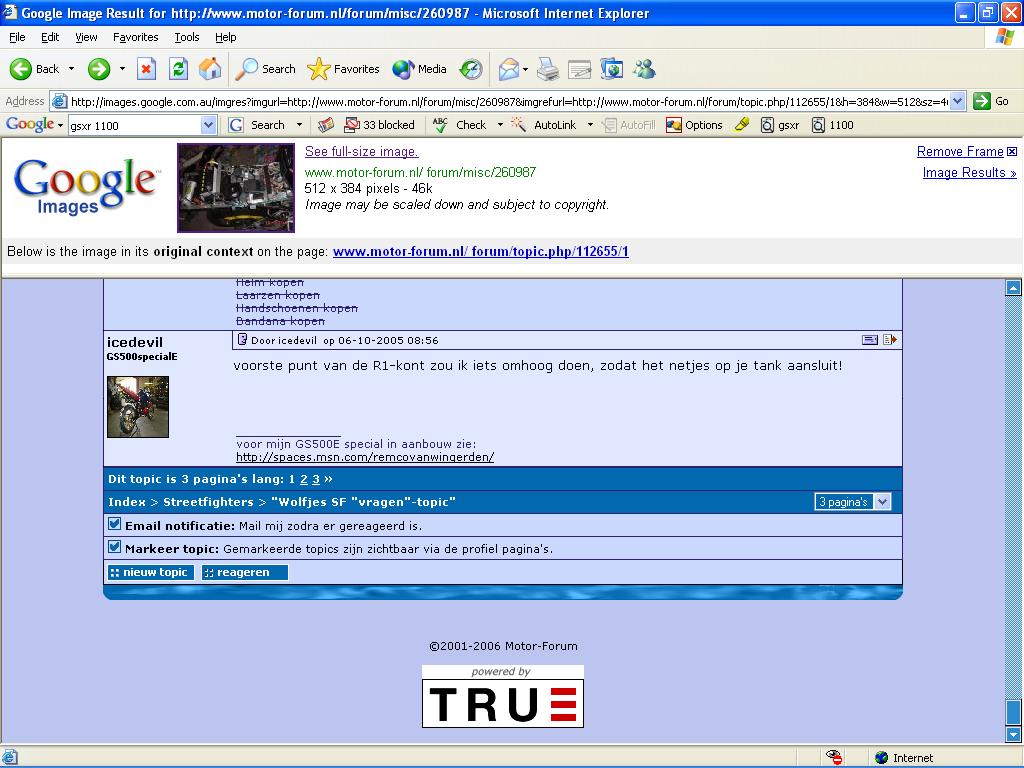
Task: Open the Favorites menu
Action: coord(135,37)
